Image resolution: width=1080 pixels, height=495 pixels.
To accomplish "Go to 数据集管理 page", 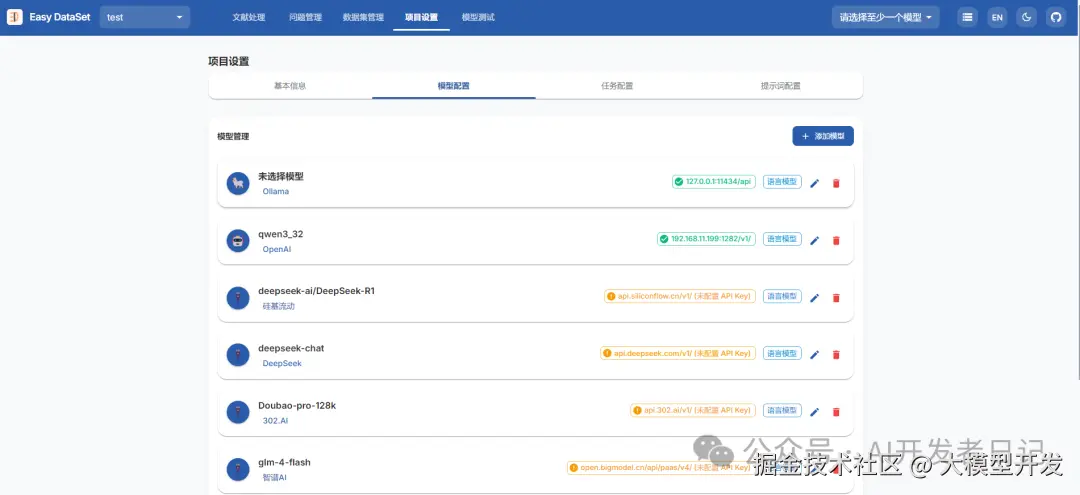I will [363, 17].
